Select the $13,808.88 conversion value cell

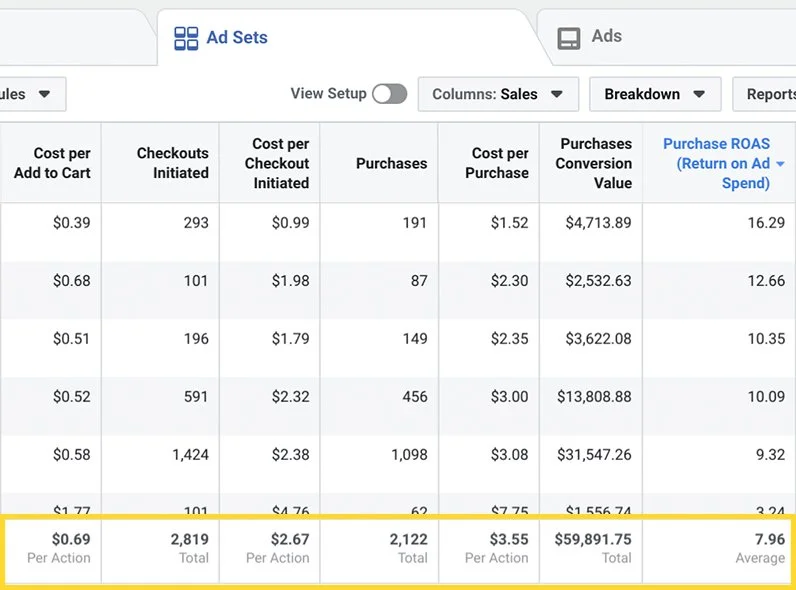click(x=598, y=397)
